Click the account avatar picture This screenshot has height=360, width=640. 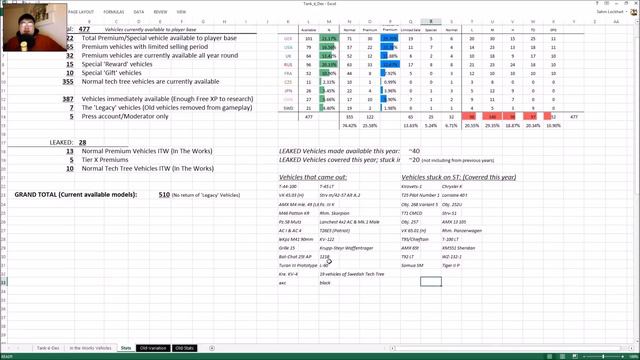(634, 12)
